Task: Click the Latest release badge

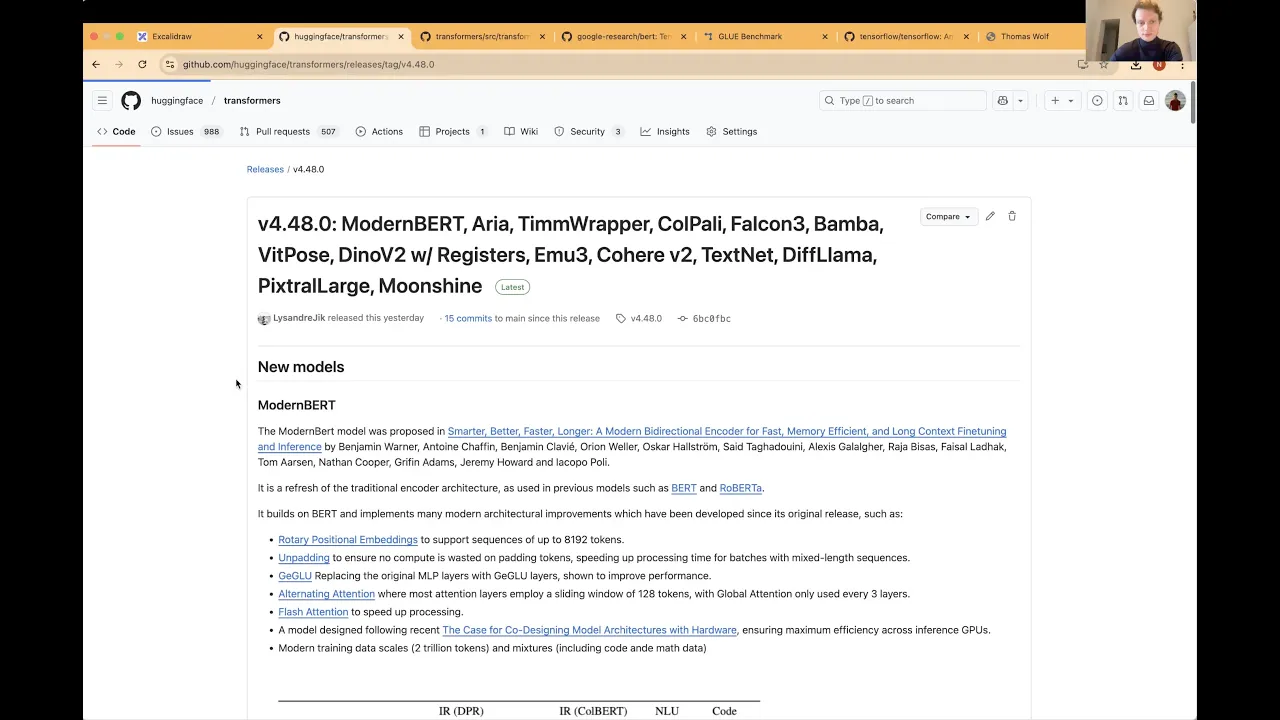Action: point(512,287)
